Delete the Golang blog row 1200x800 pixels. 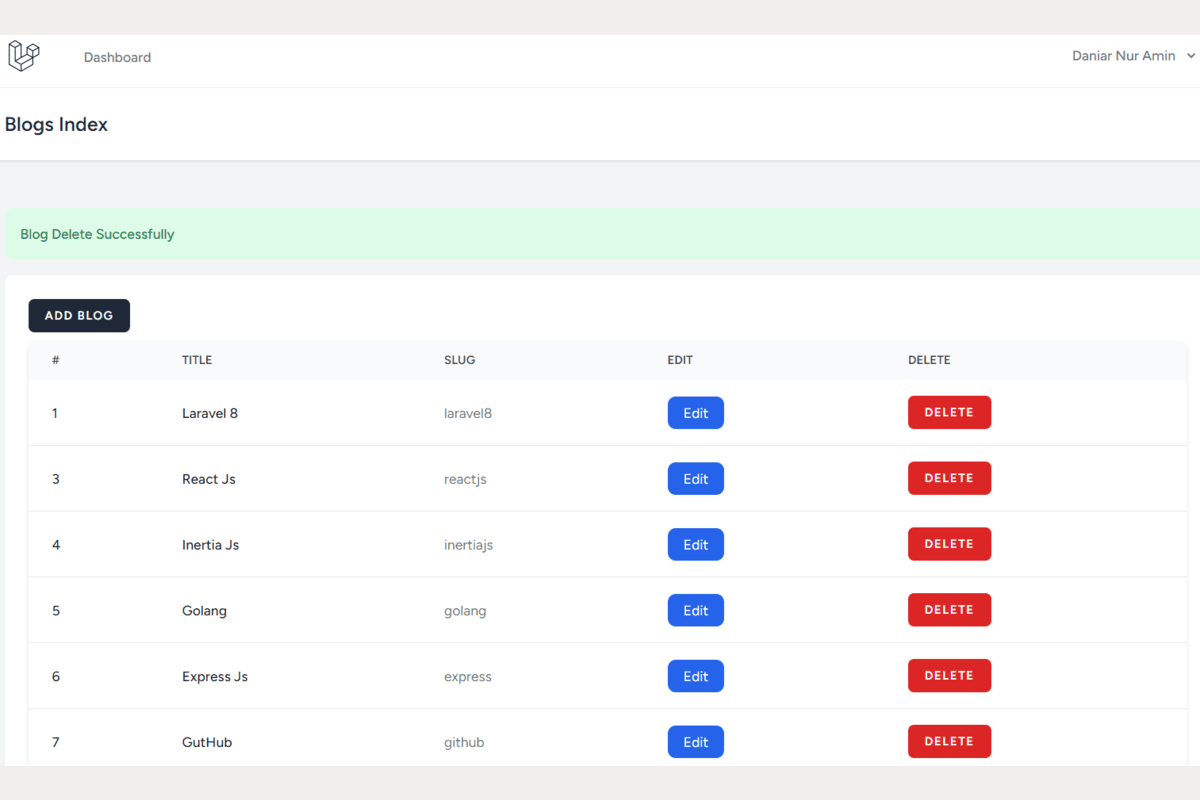(948, 610)
